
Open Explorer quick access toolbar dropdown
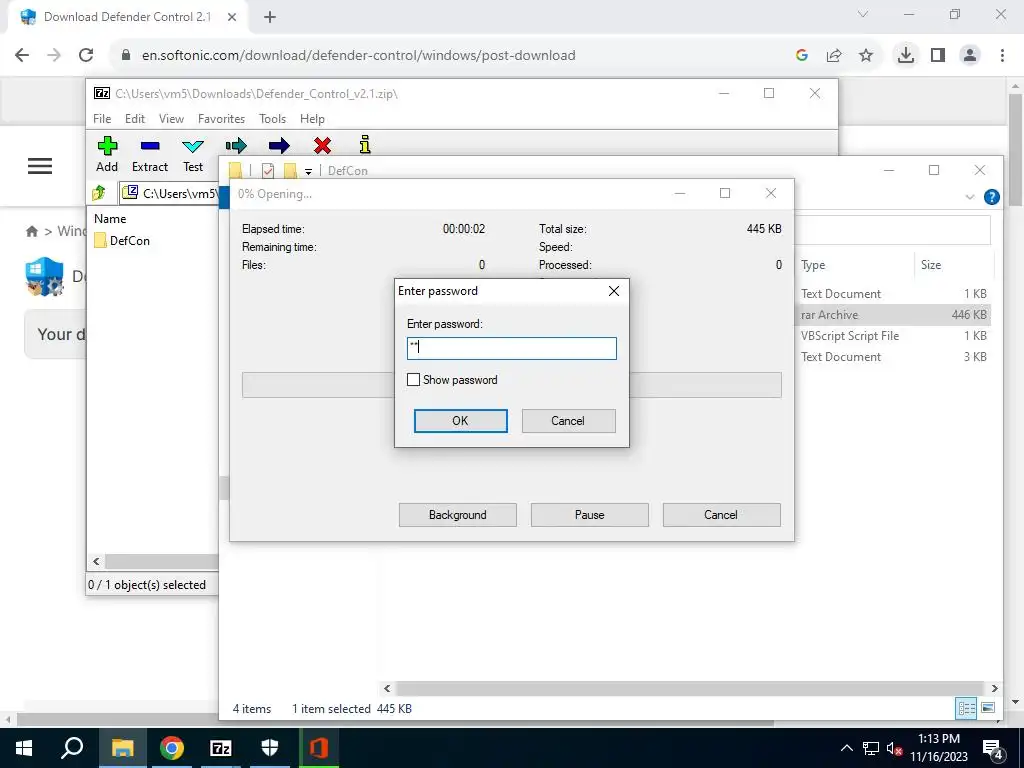click(x=308, y=171)
